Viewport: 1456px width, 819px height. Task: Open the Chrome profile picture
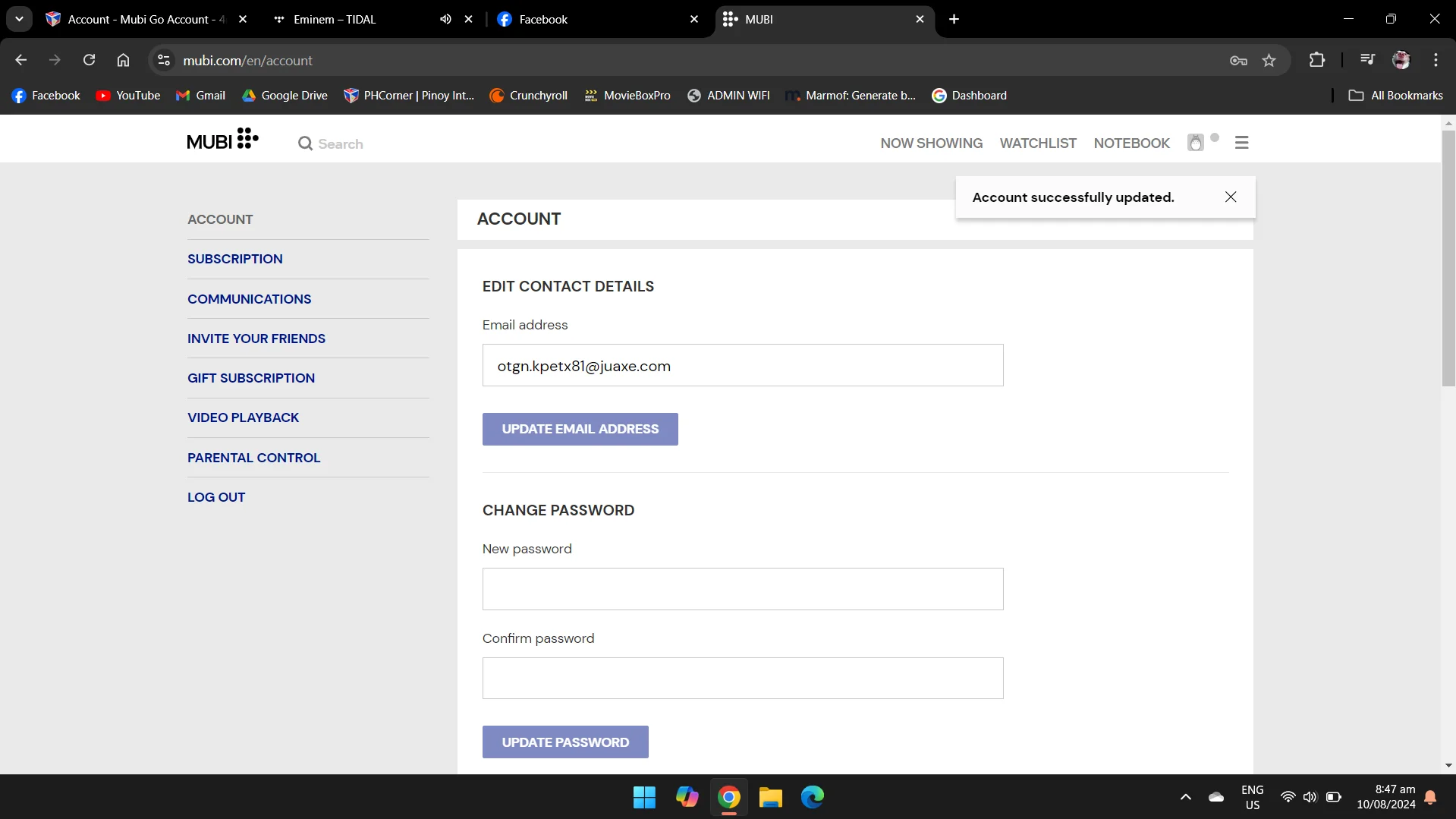pos(1401,60)
